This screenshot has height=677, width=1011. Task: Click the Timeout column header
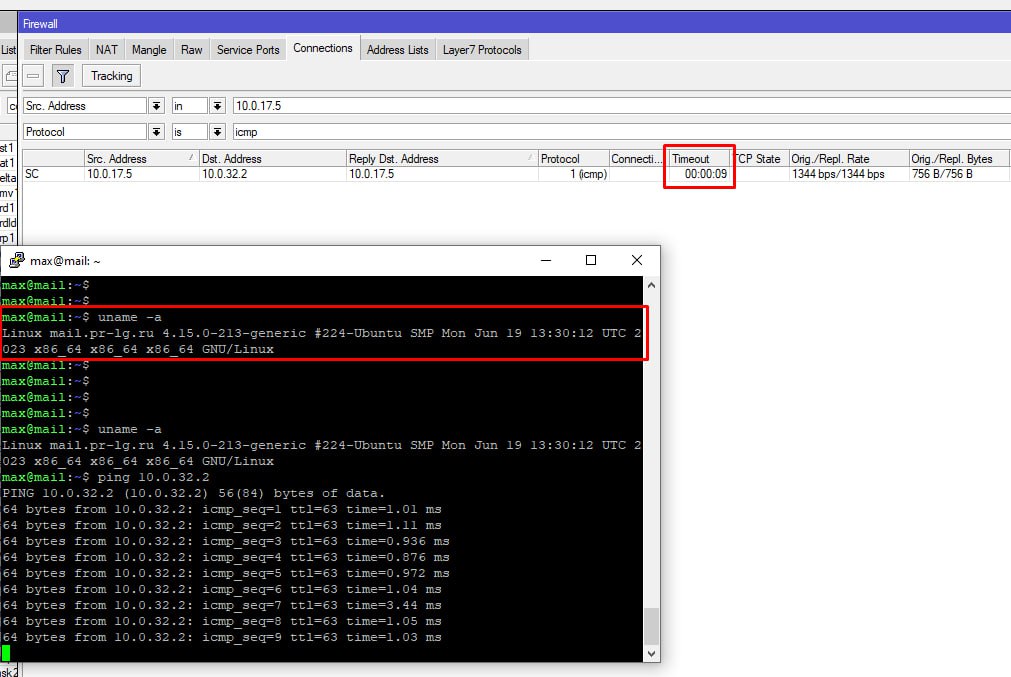tap(700, 159)
